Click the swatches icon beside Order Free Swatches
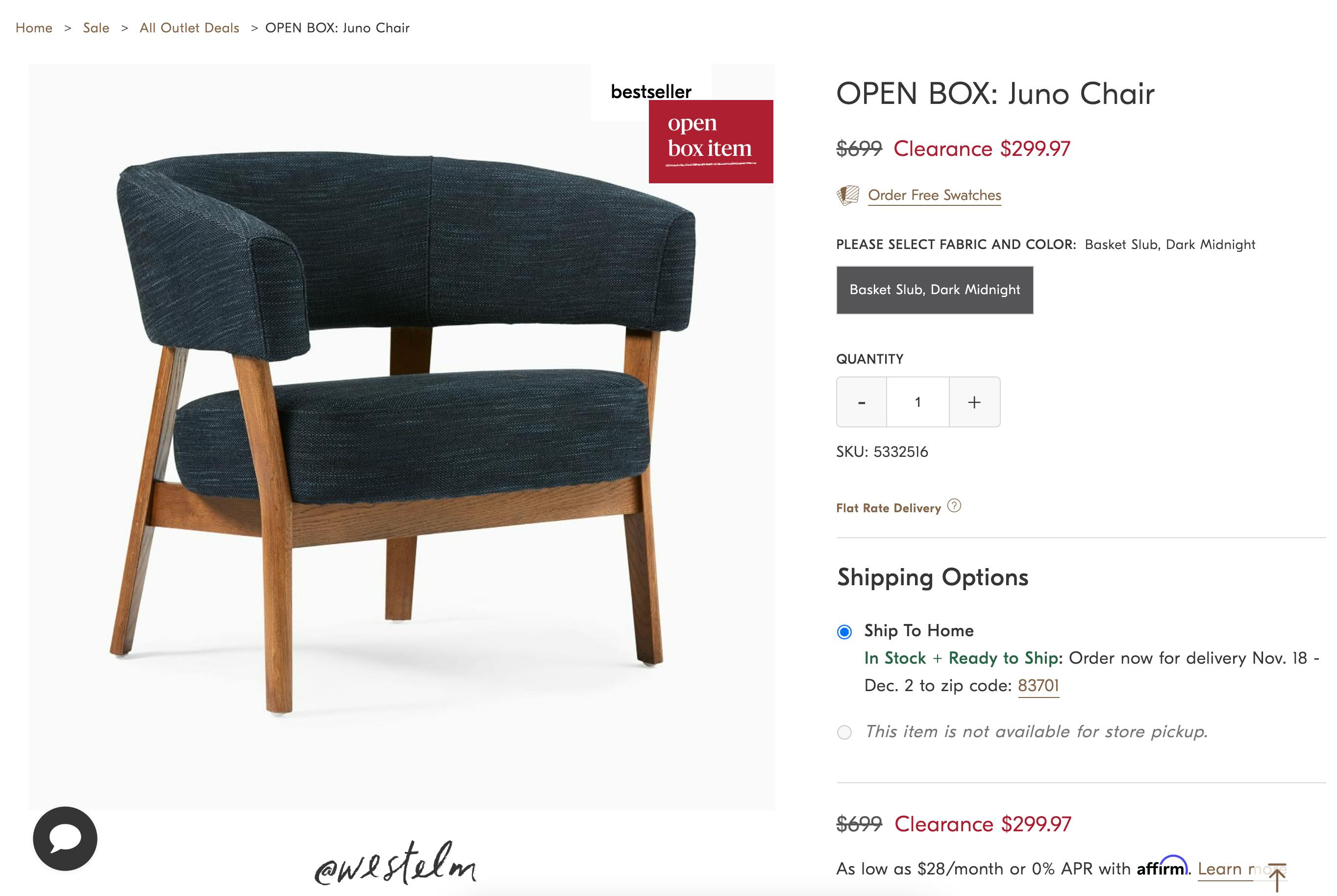 pyautogui.click(x=848, y=196)
